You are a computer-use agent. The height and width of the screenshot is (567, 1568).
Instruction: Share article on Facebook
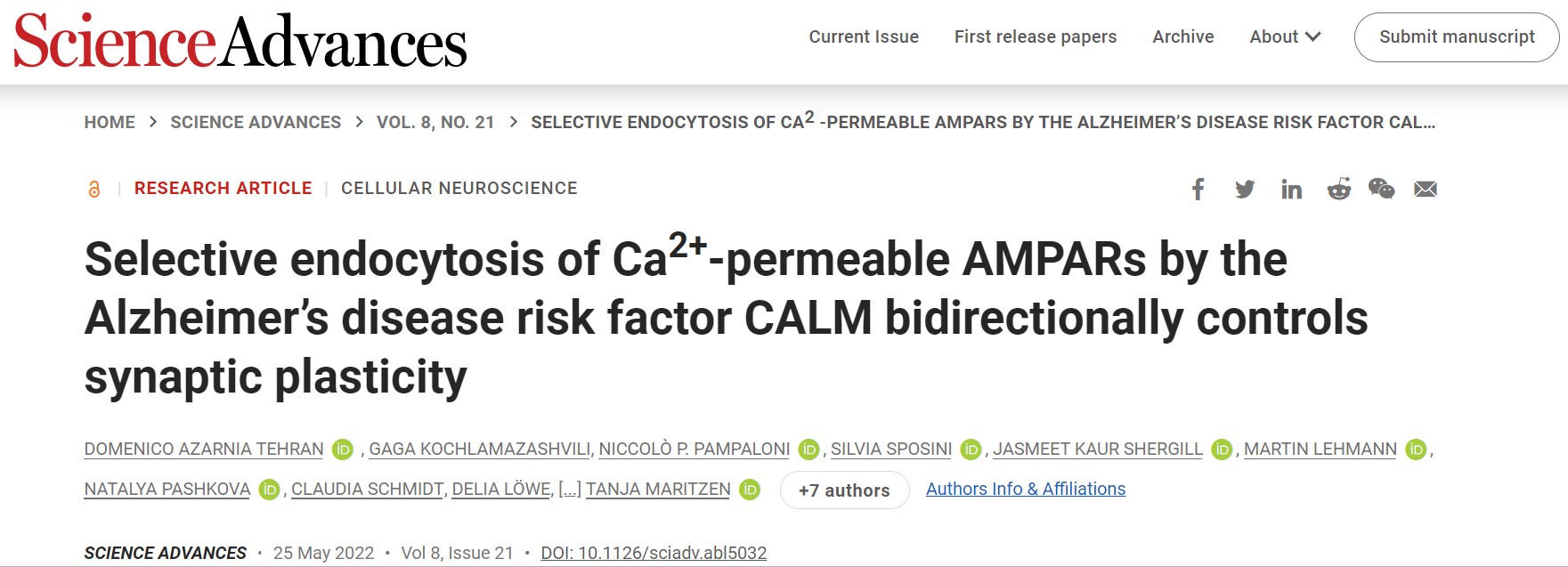click(x=1198, y=189)
